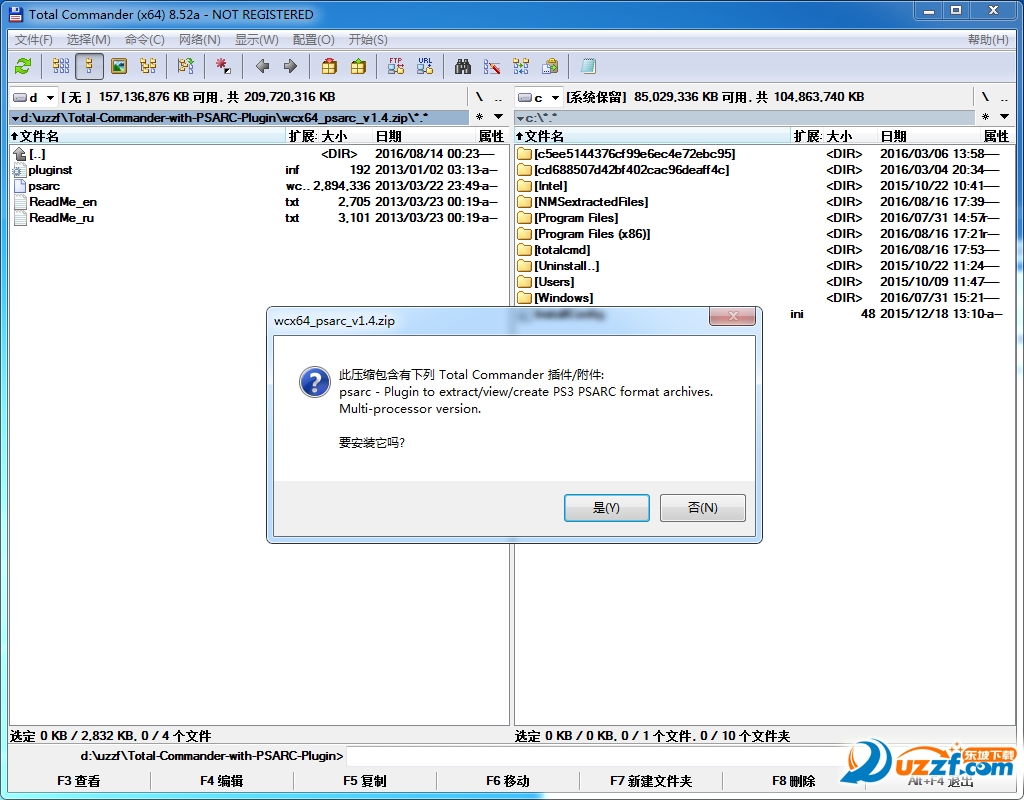Image resolution: width=1024 pixels, height=800 pixels.
Task: Sort right panel by 日期 column header
Action: pos(929,136)
